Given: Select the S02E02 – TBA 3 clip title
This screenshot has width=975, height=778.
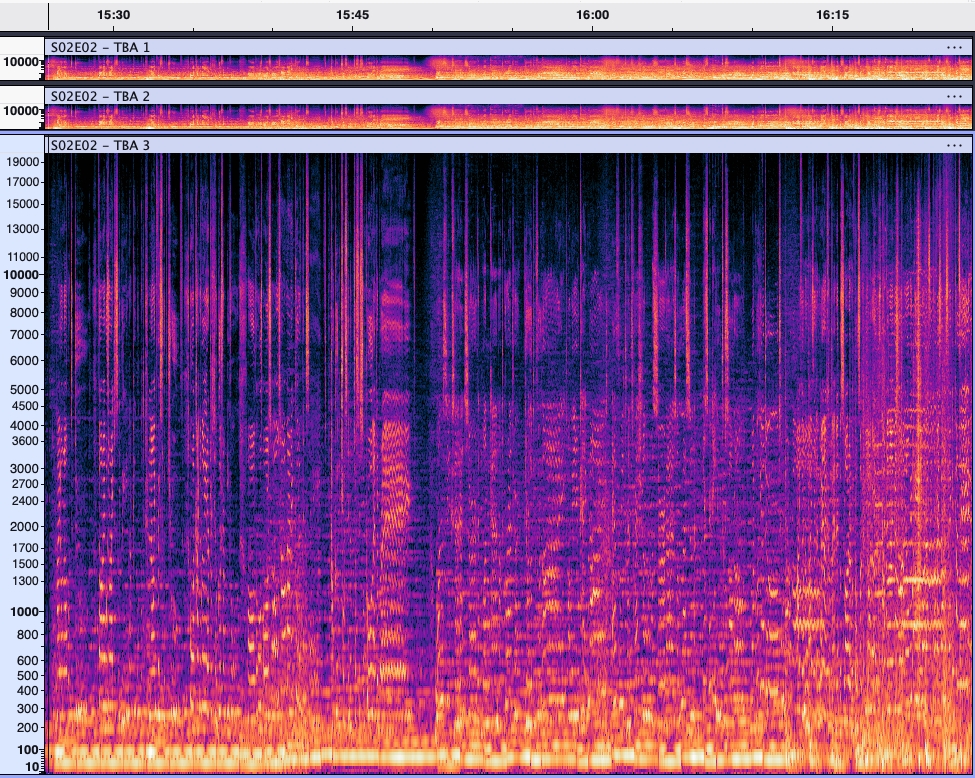Looking at the screenshot, I should pos(100,145).
